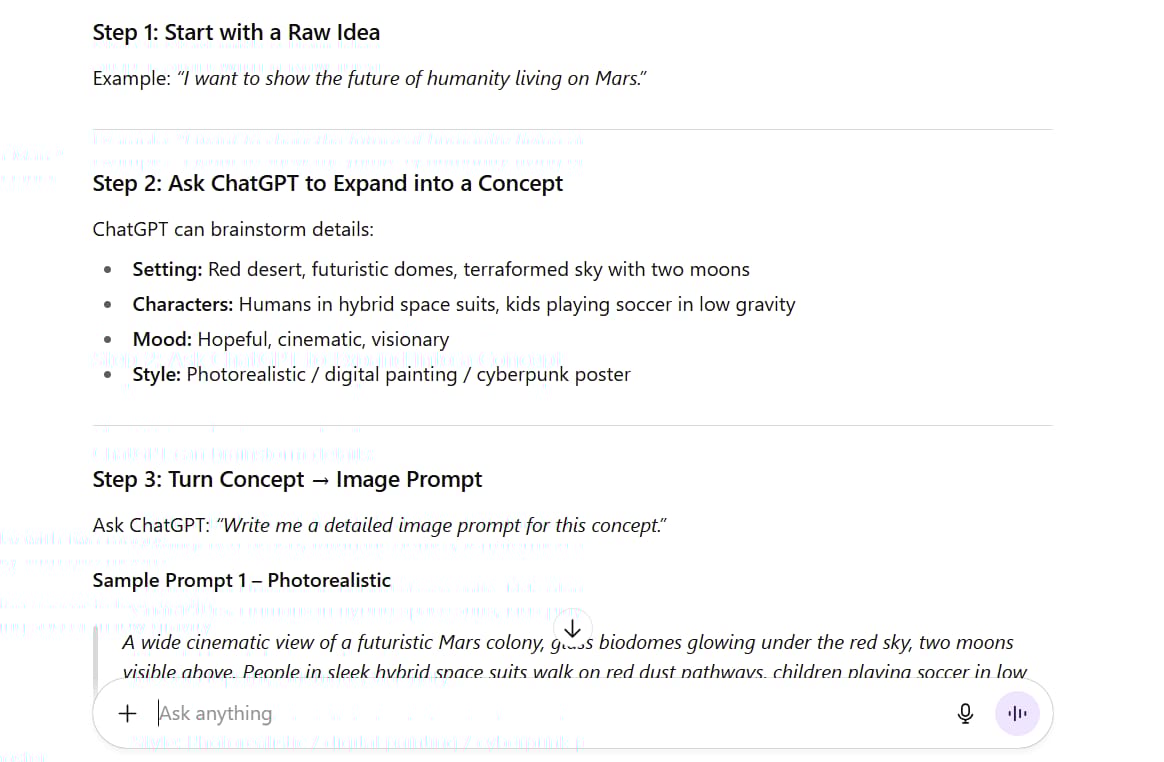Click the Step 1: Start with a Raw Idea heading
This screenshot has width=1164, height=762.
click(x=236, y=32)
